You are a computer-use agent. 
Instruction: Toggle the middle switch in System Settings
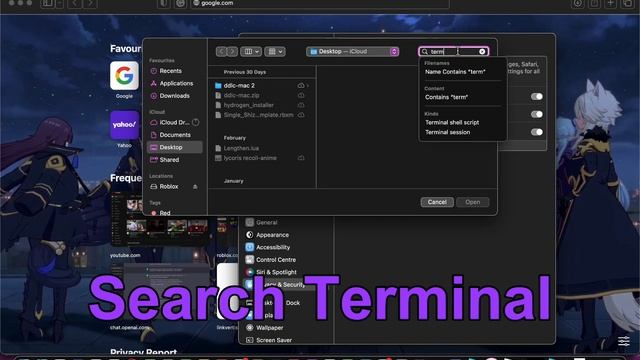[x=537, y=114]
